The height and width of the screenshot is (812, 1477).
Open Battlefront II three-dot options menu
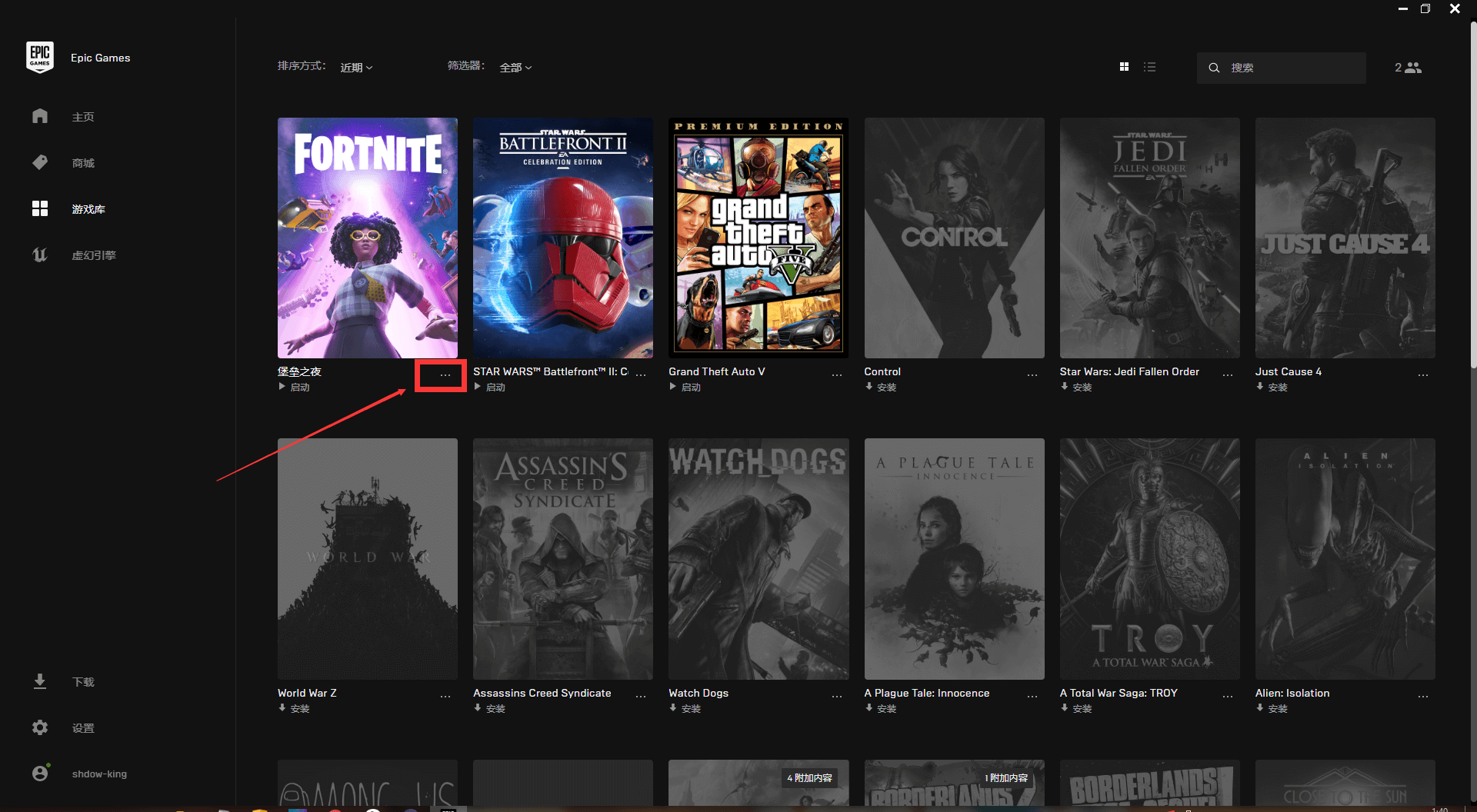(x=641, y=374)
